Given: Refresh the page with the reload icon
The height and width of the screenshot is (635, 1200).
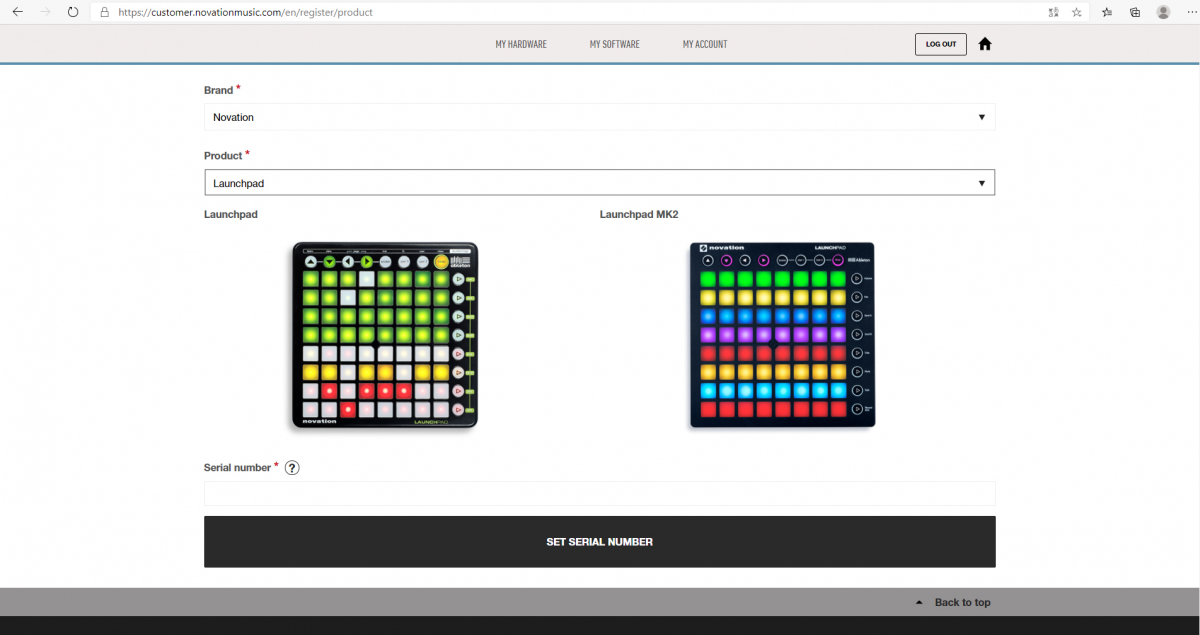Looking at the screenshot, I should click(73, 12).
